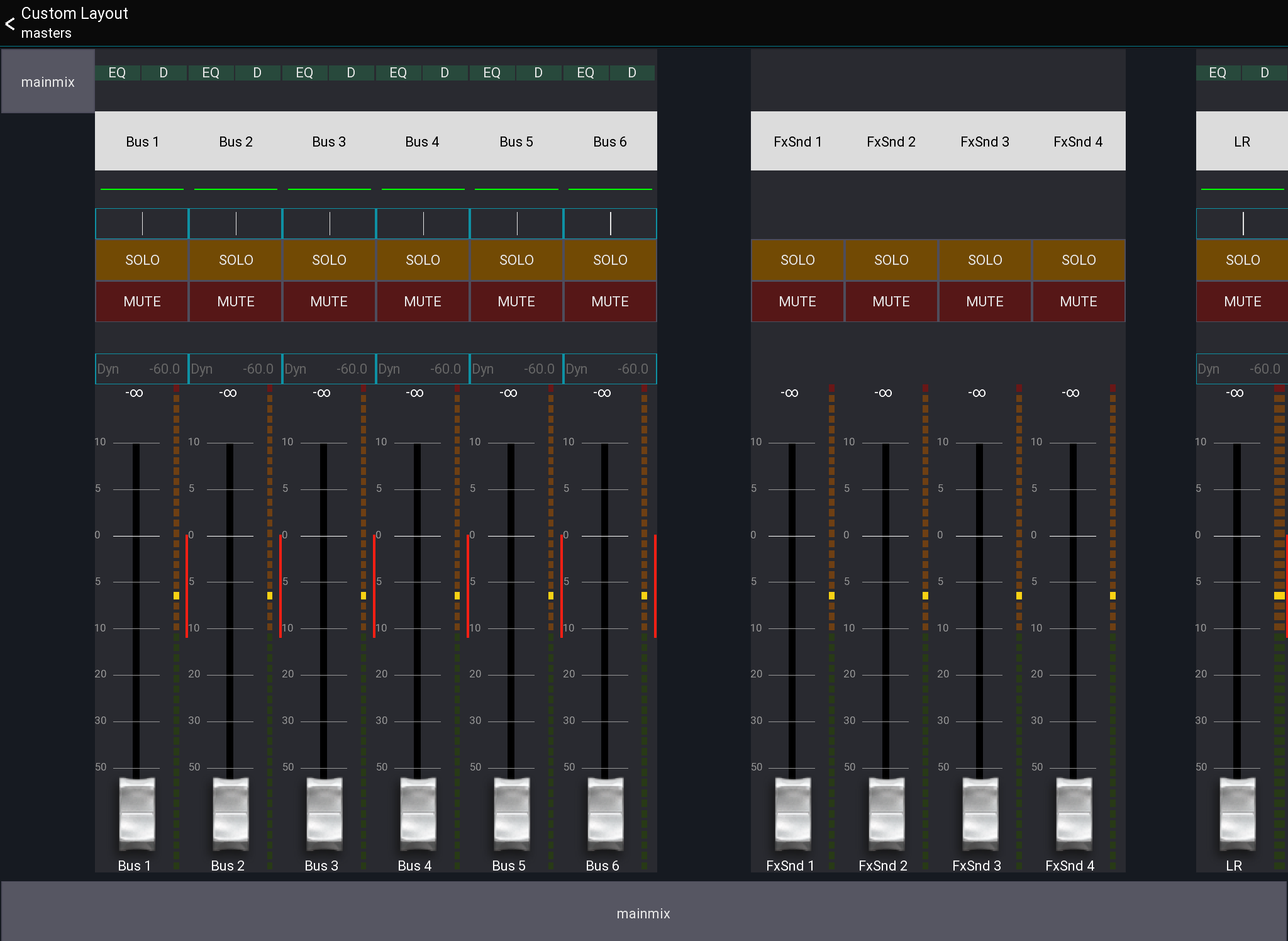
Task: Solo the Bus 6 channel
Action: (609, 260)
